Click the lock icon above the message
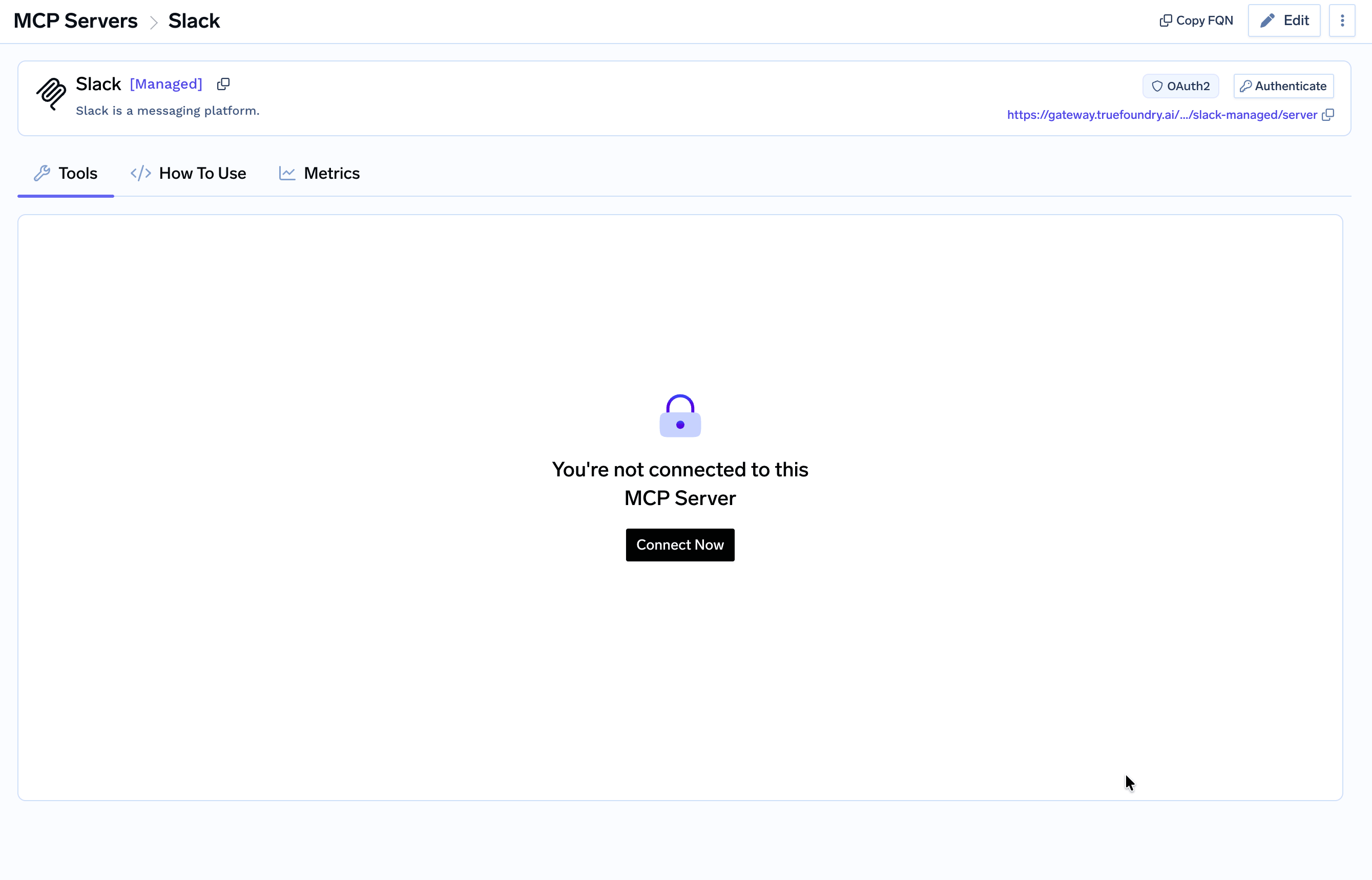Image resolution: width=1372 pixels, height=880 pixels. click(680, 415)
